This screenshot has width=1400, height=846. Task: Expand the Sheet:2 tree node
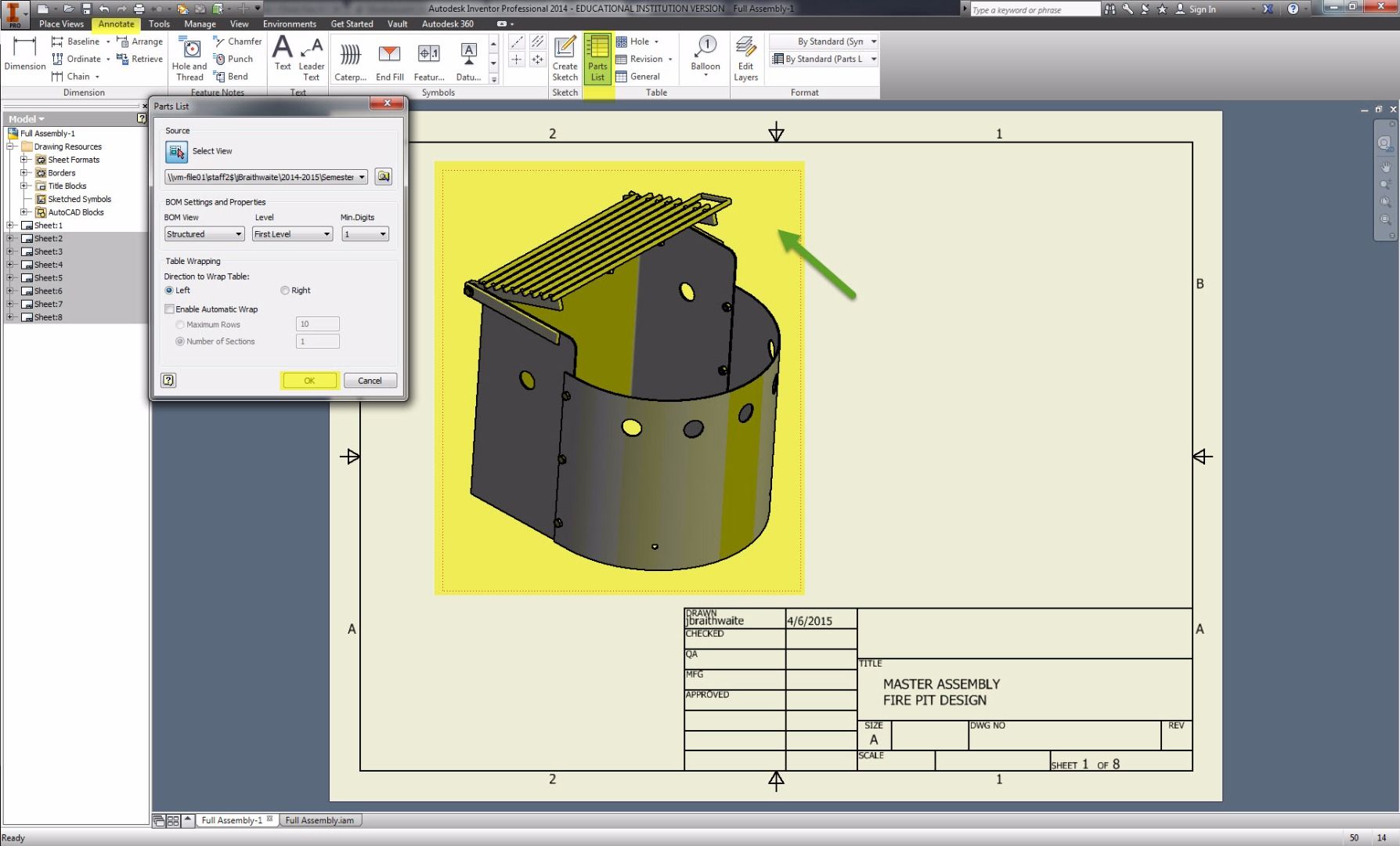coord(10,238)
